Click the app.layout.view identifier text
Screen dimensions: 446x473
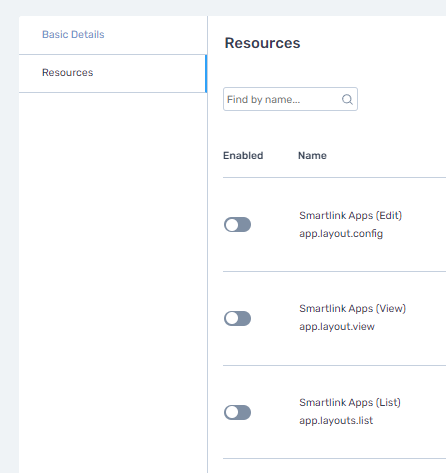point(337,327)
